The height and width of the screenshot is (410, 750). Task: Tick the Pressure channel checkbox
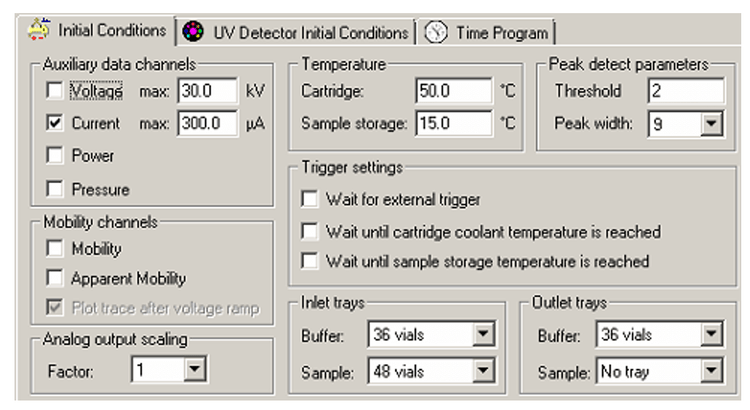tap(55, 189)
